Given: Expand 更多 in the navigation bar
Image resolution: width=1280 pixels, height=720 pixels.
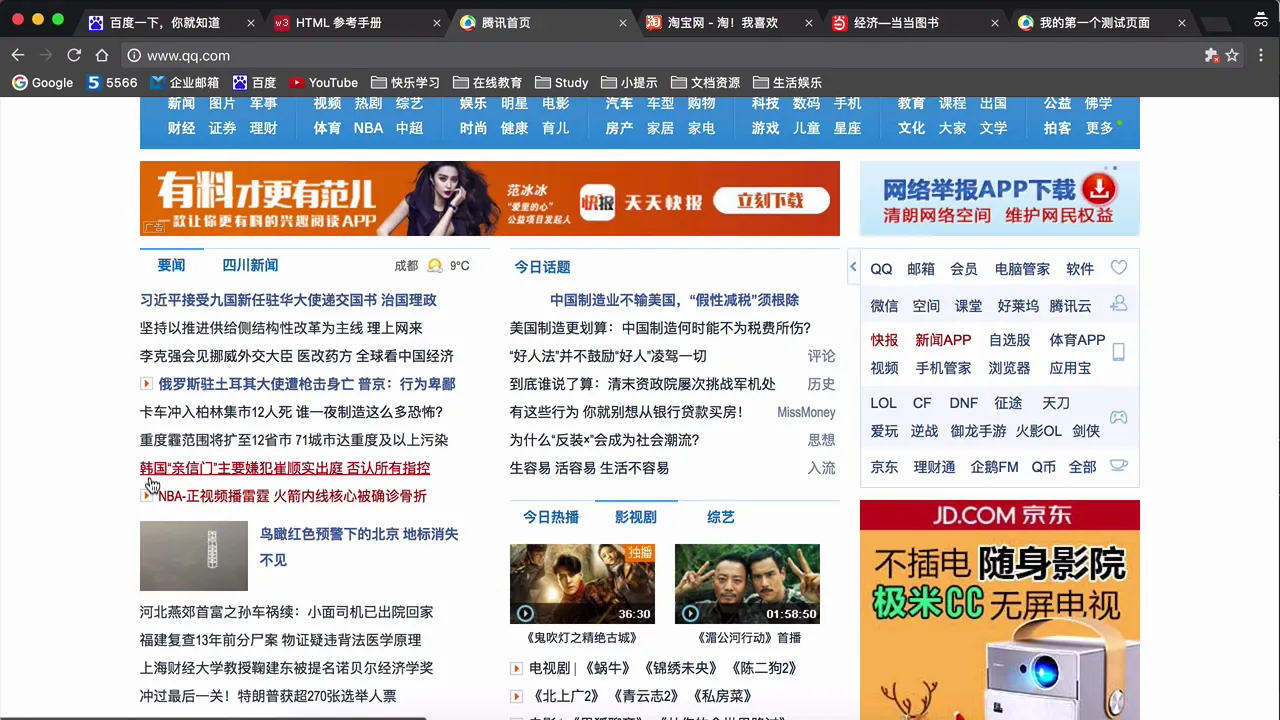Looking at the screenshot, I should pos(1100,128).
